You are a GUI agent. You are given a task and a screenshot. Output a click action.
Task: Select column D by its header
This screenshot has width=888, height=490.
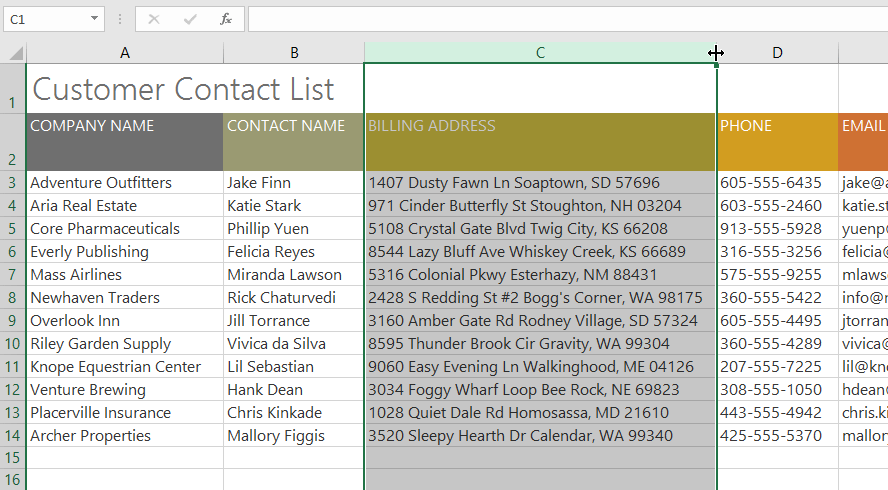778,53
